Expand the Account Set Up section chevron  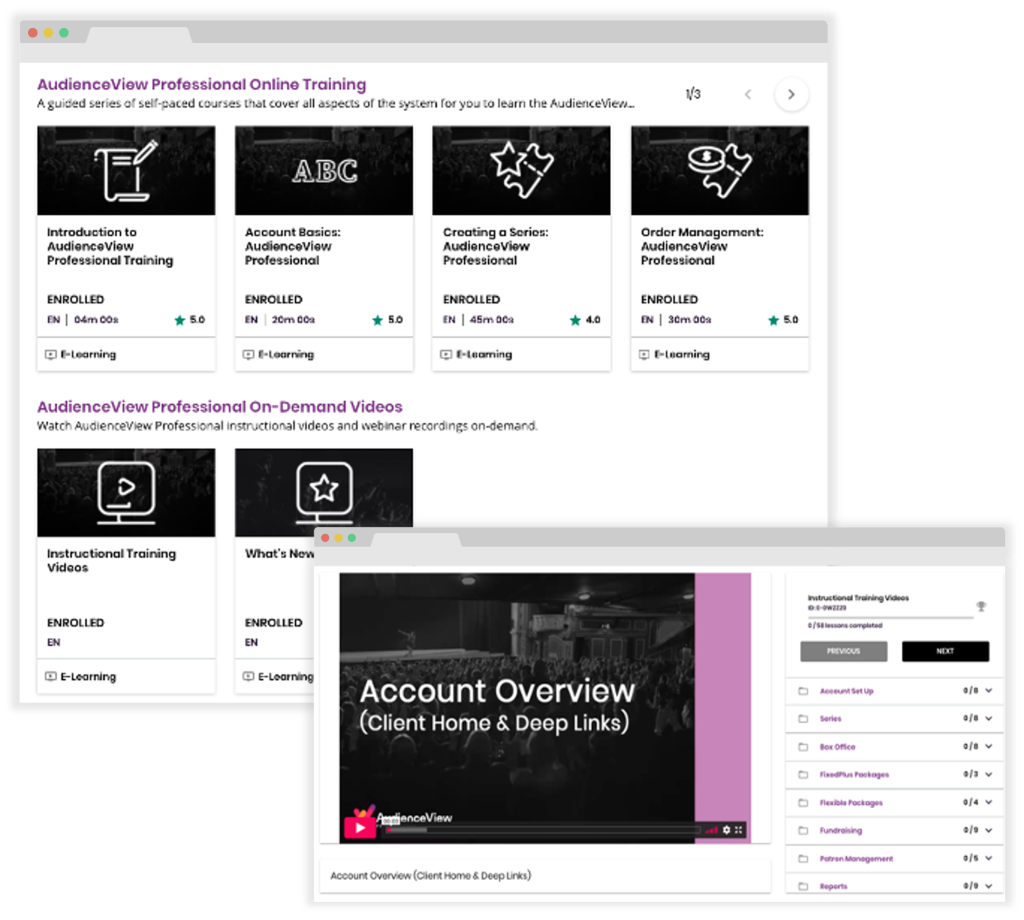click(989, 691)
